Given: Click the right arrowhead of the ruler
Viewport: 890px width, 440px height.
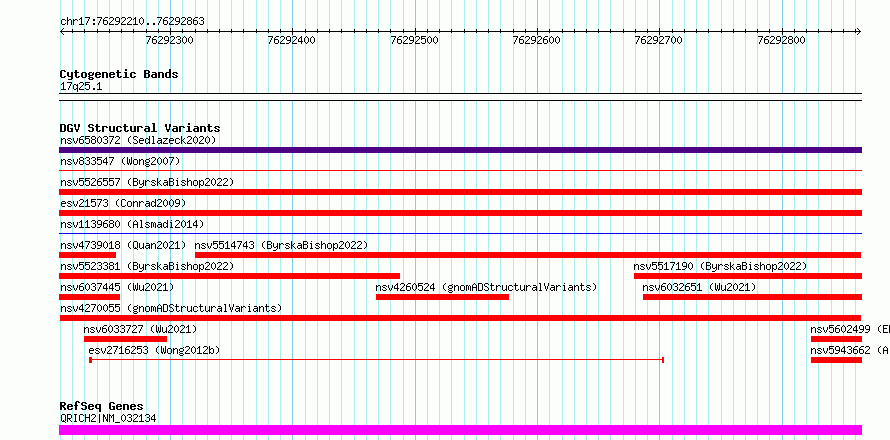Looking at the screenshot, I should (x=859, y=32).
